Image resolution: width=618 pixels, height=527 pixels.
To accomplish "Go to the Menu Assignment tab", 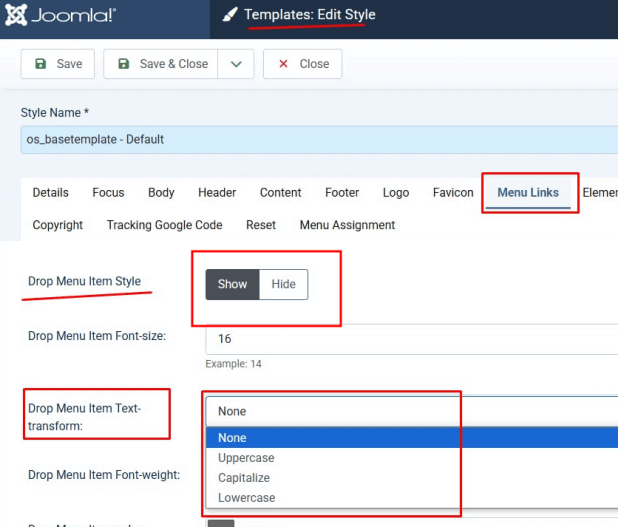I will pos(347,225).
